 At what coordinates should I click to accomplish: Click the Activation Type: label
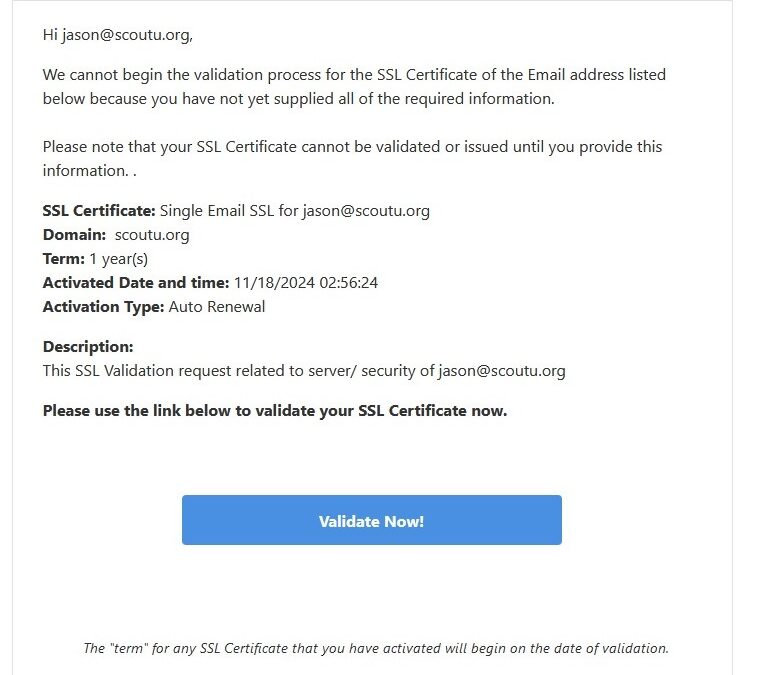tap(103, 307)
